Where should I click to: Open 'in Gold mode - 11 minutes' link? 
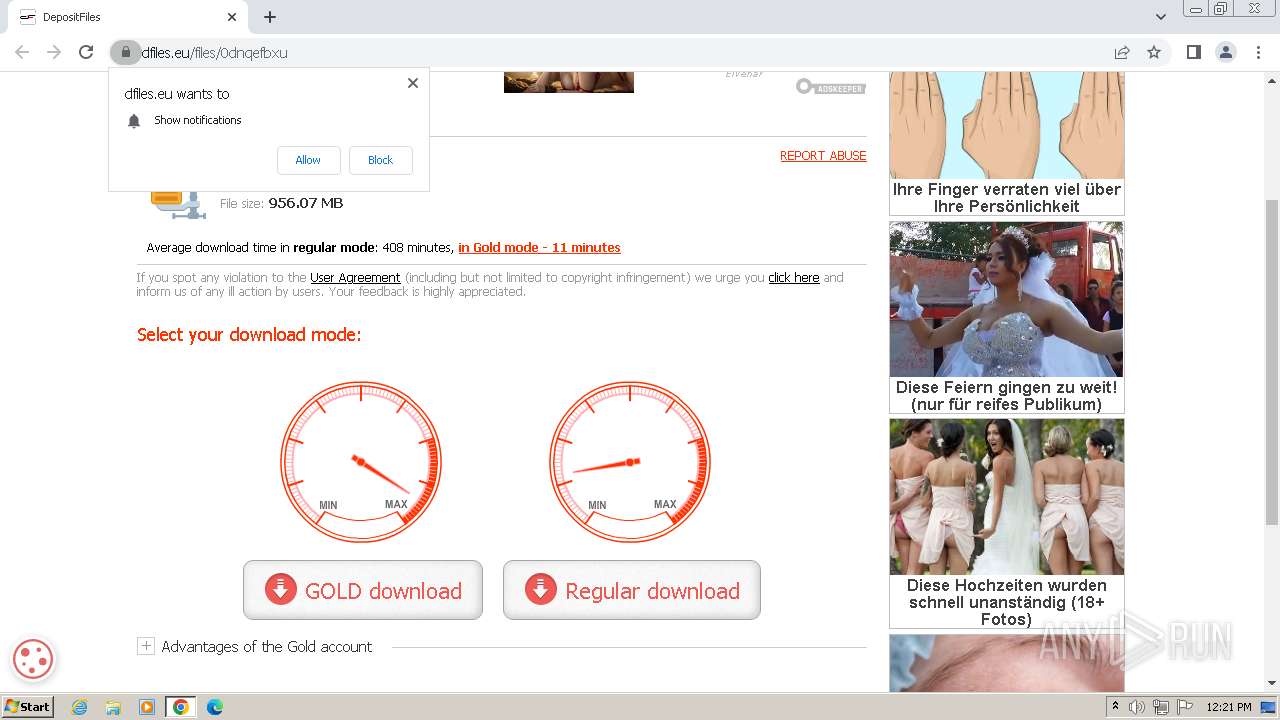click(x=539, y=247)
